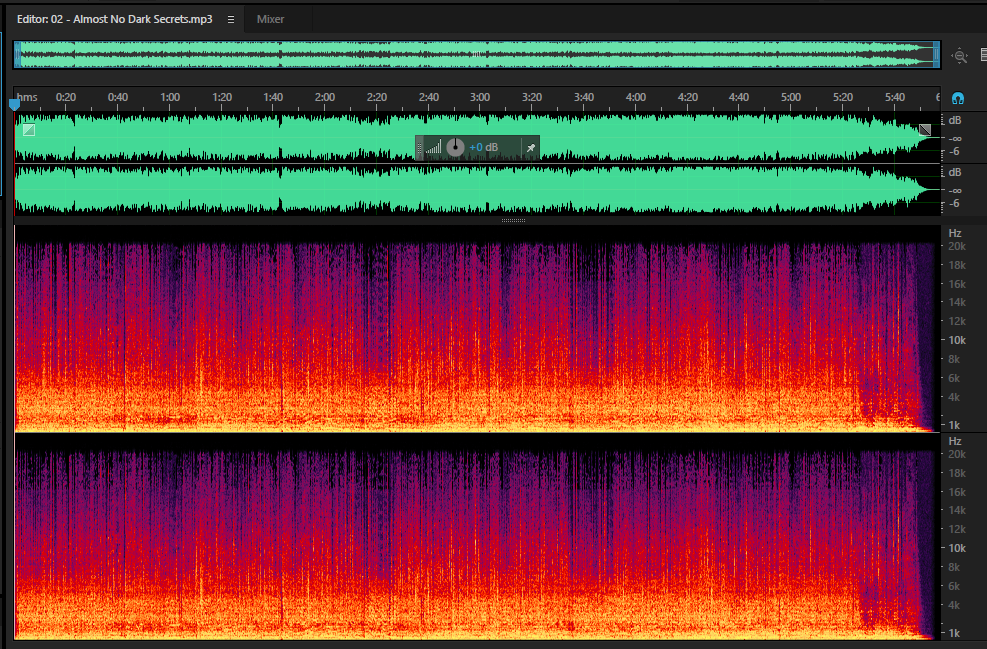Click the Hz label of the upper spectrogram scale

(x=955, y=233)
